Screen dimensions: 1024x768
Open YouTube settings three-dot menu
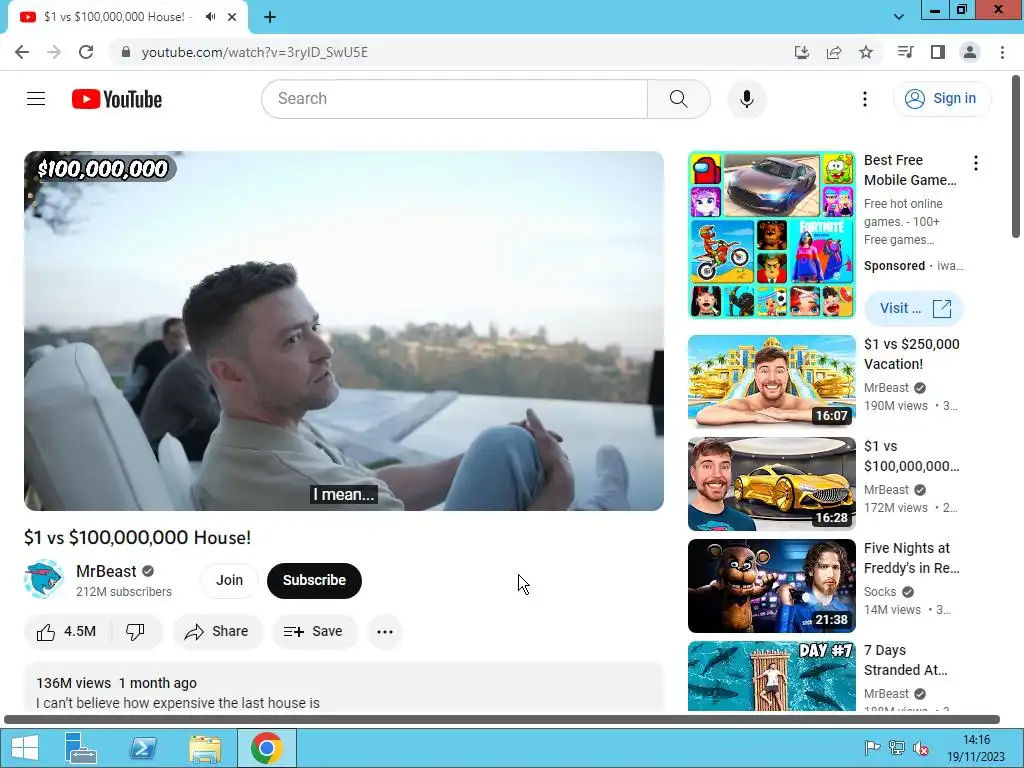click(x=865, y=99)
